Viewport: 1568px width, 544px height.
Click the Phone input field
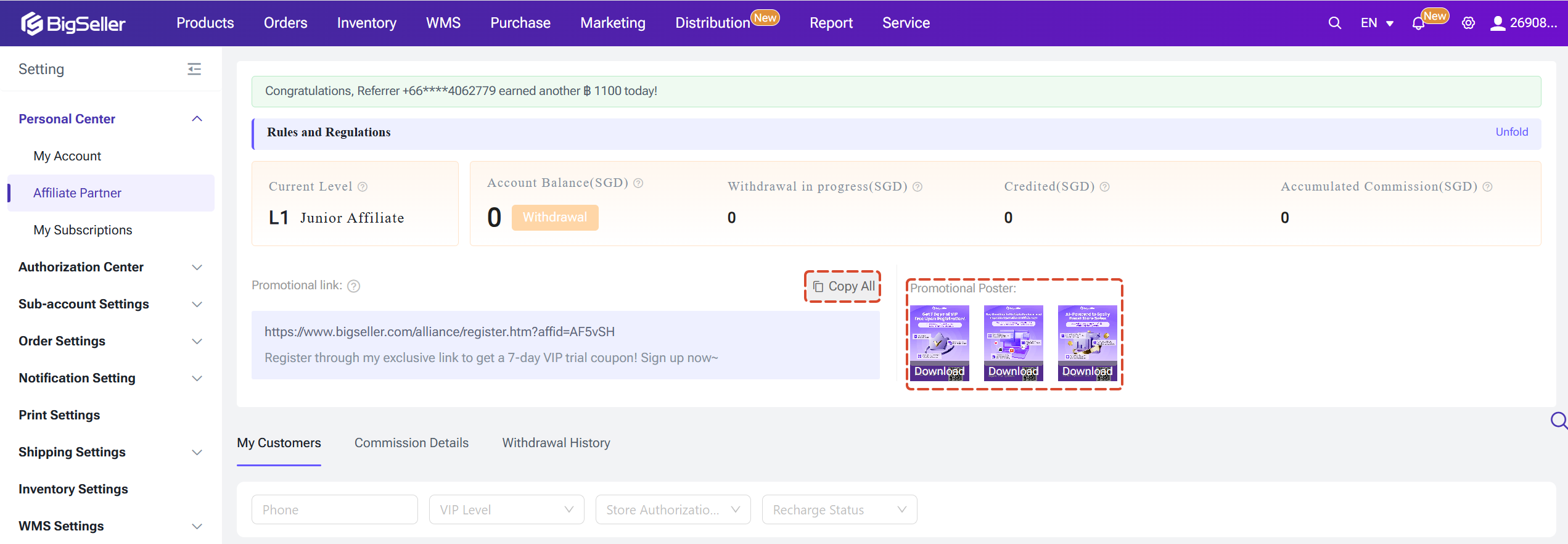click(x=335, y=509)
